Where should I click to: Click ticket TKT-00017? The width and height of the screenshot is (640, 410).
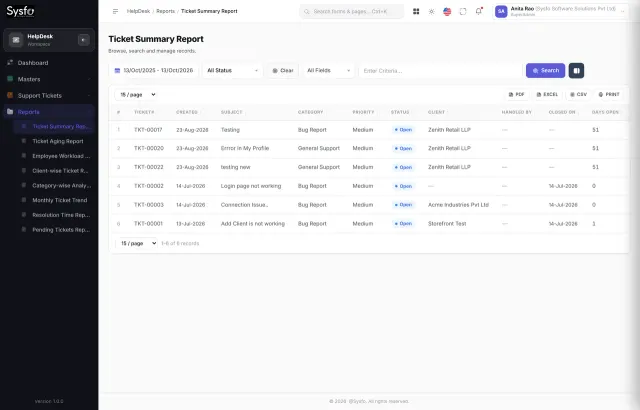click(148, 130)
